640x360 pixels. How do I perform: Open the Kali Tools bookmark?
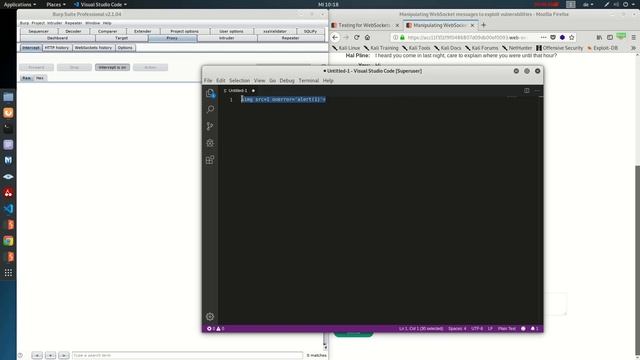click(x=416, y=48)
